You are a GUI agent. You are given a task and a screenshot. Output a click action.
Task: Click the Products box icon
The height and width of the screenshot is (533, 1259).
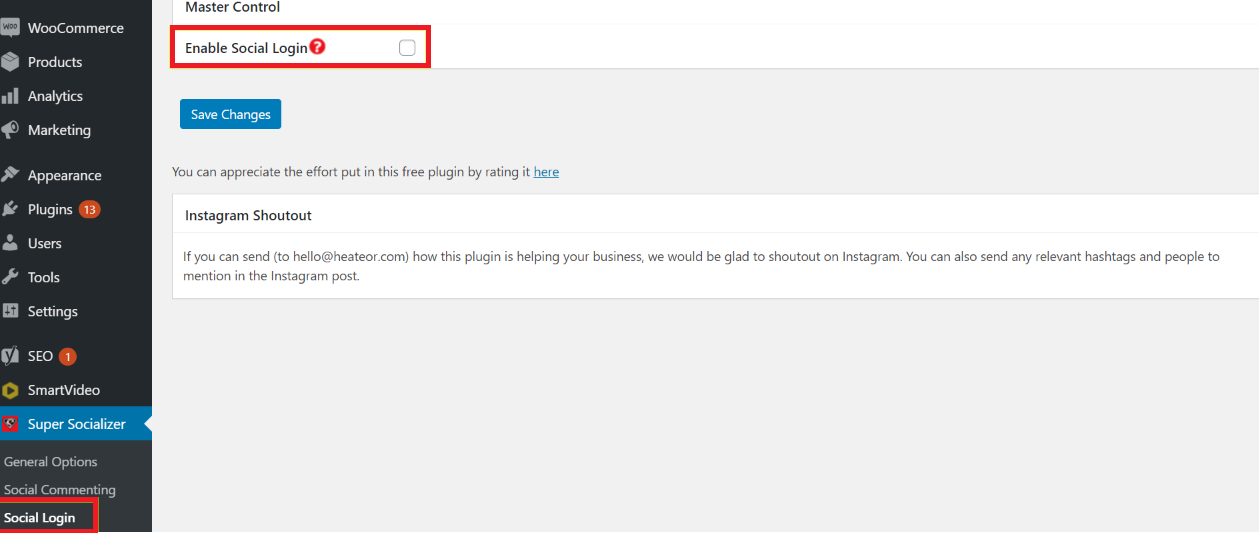(10, 62)
